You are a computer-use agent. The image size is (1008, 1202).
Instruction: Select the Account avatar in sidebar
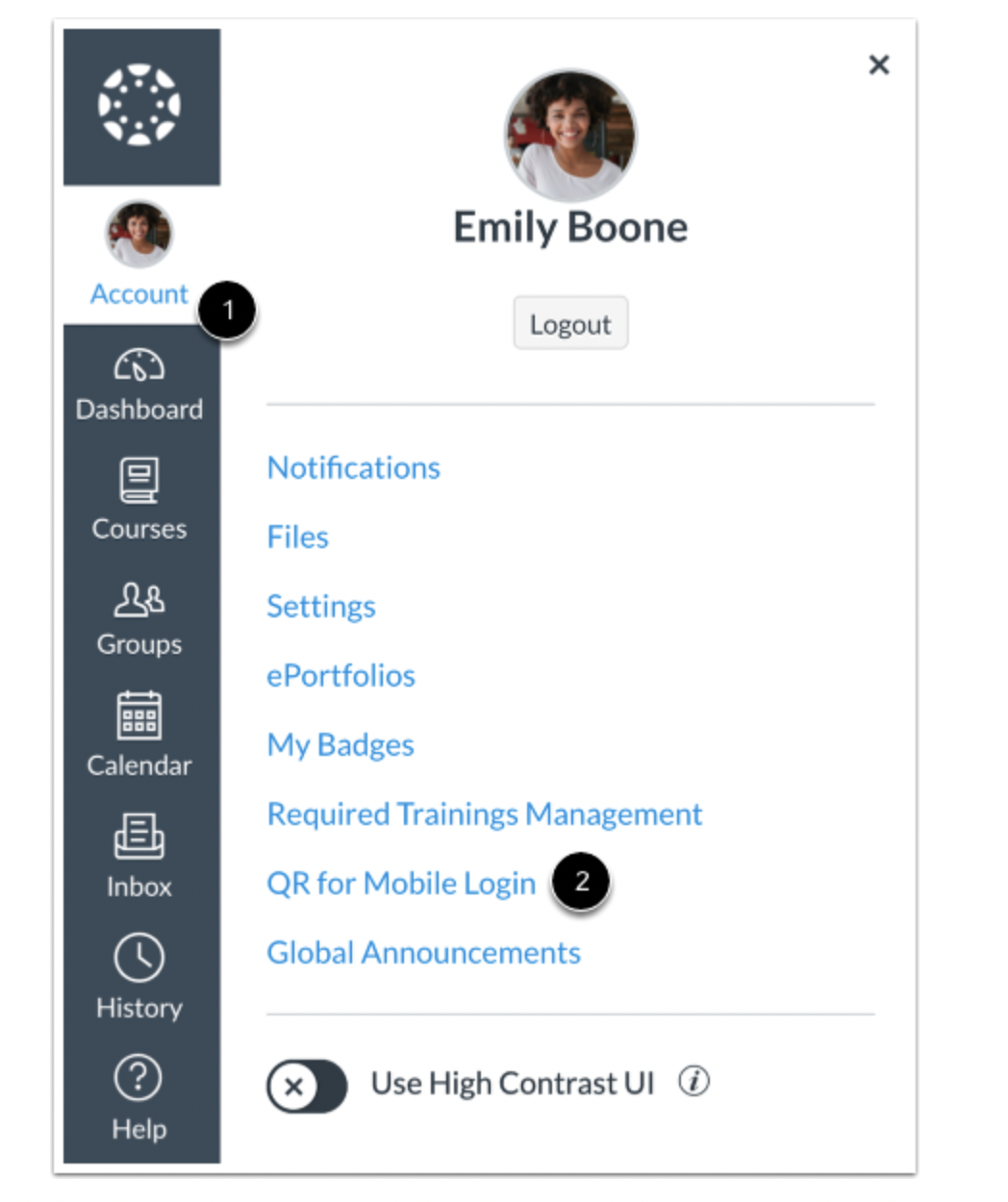coord(139,234)
